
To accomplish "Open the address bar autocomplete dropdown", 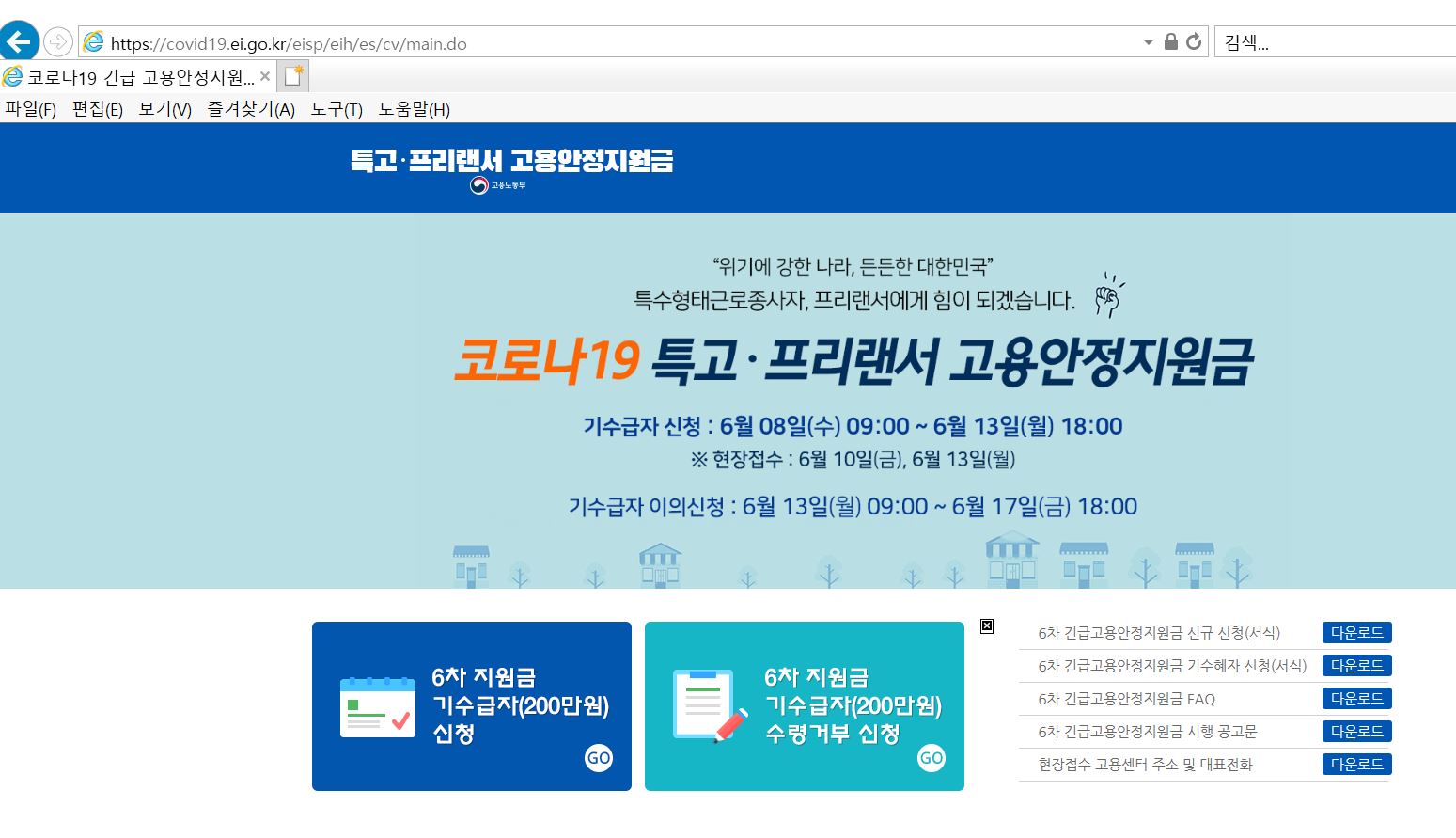I will (x=1148, y=41).
